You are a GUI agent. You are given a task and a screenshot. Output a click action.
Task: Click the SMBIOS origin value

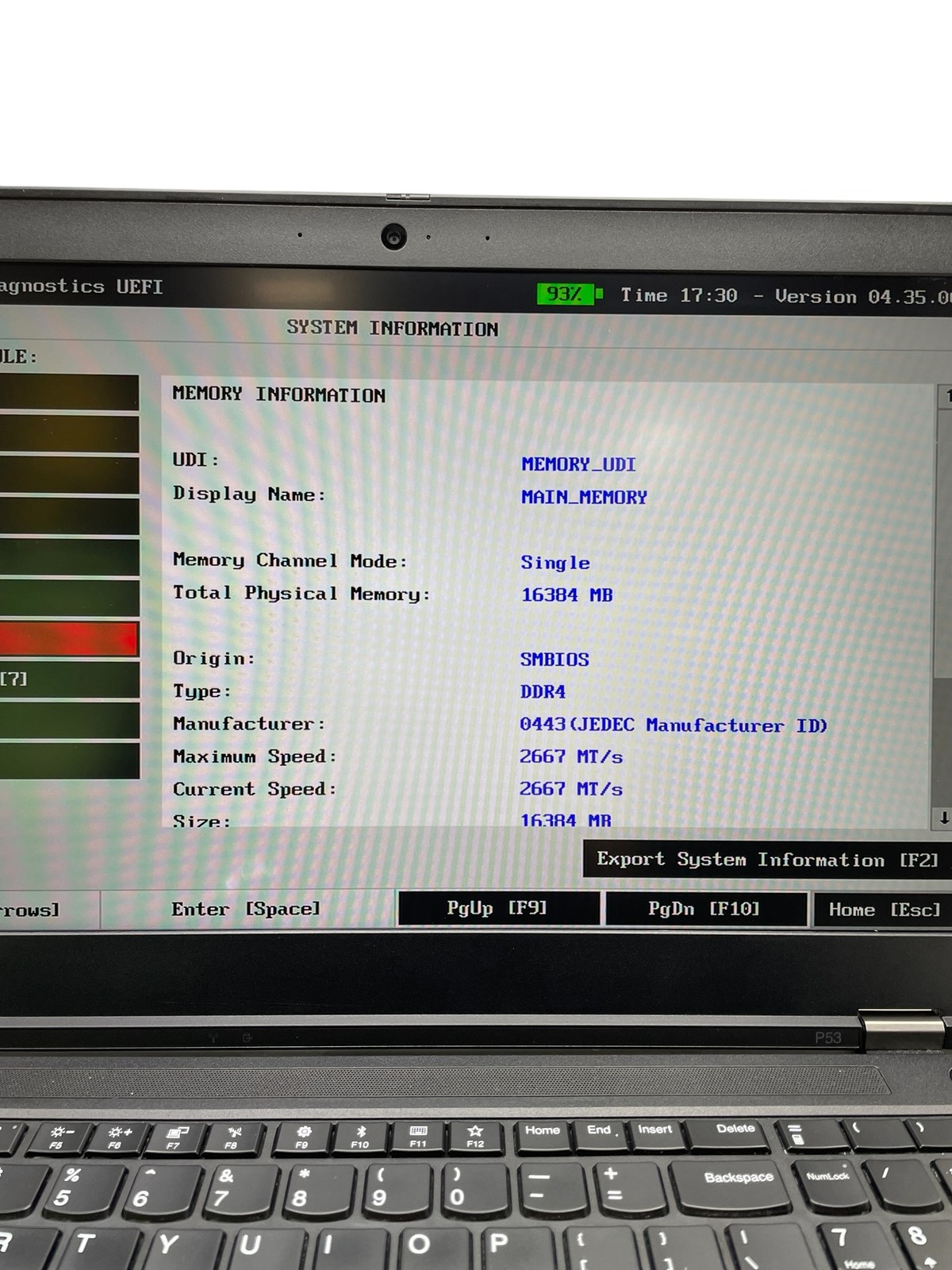[x=555, y=660]
